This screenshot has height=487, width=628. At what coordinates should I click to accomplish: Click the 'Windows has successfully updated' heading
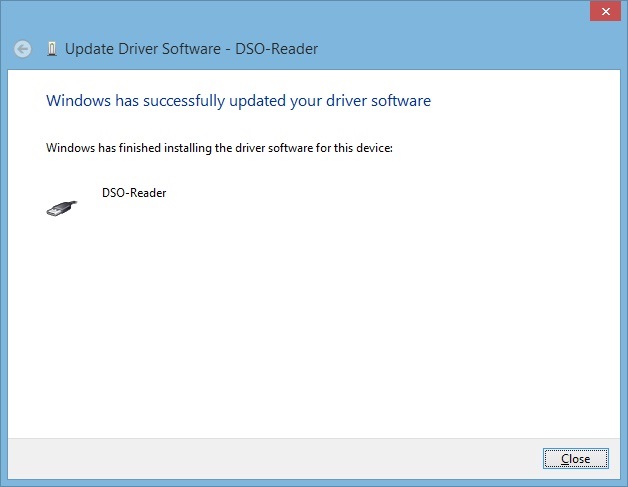pyautogui.click(x=238, y=101)
